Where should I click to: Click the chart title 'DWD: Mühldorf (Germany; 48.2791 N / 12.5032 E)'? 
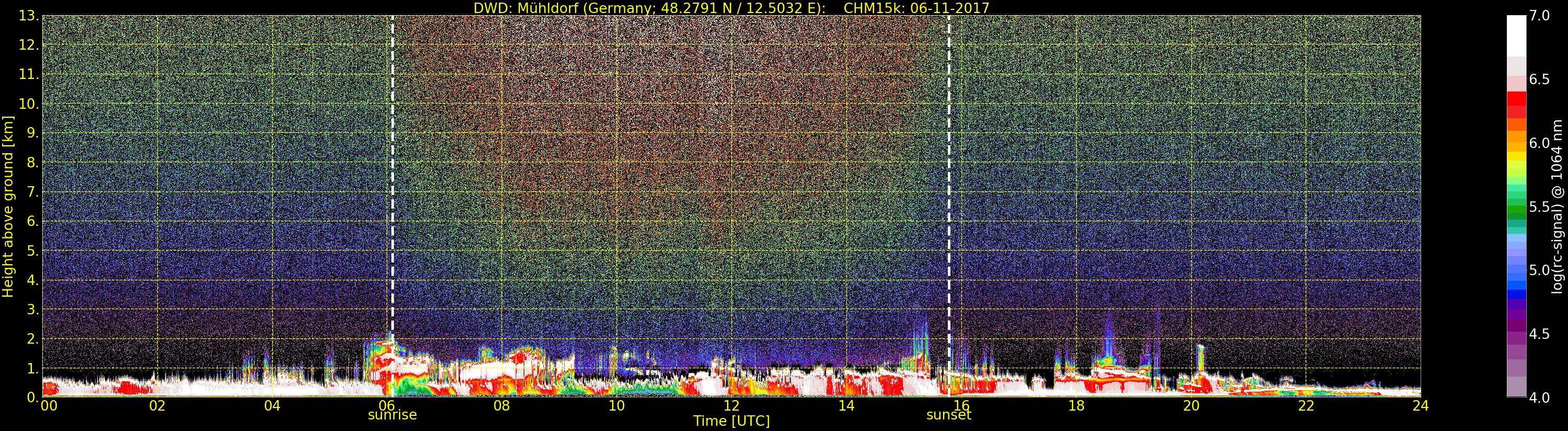click(x=649, y=8)
